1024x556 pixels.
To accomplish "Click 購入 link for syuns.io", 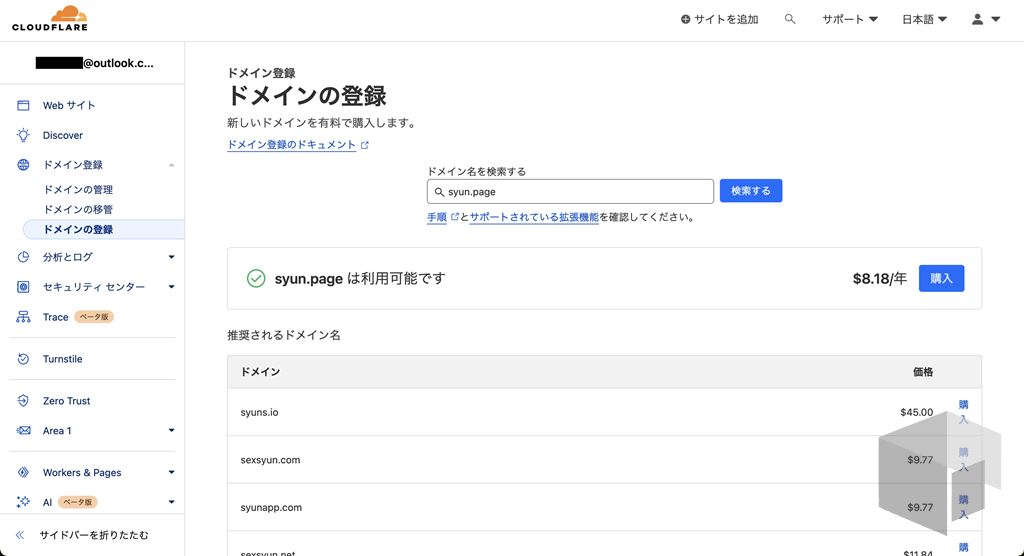I will pyautogui.click(x=963, y=412).
